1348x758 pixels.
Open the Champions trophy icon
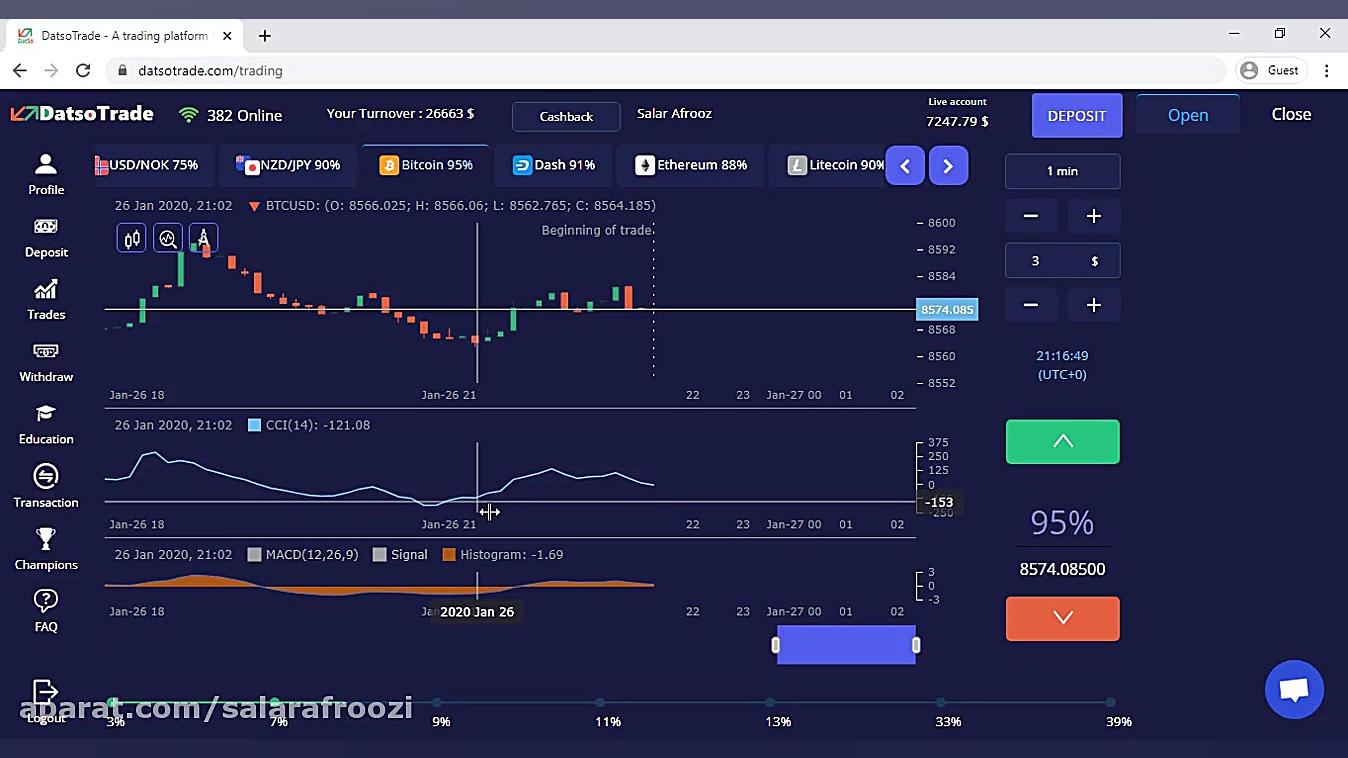click(x=45, y=539)
